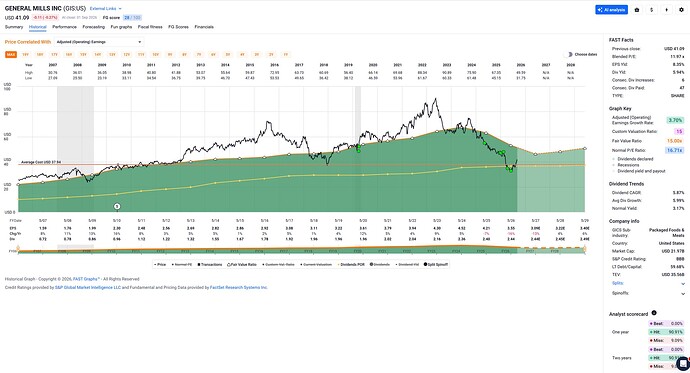The width and height of the screenshot is (690, 373).
Task: Click the split marker circle on chart
Action: [x=117, y=206]
